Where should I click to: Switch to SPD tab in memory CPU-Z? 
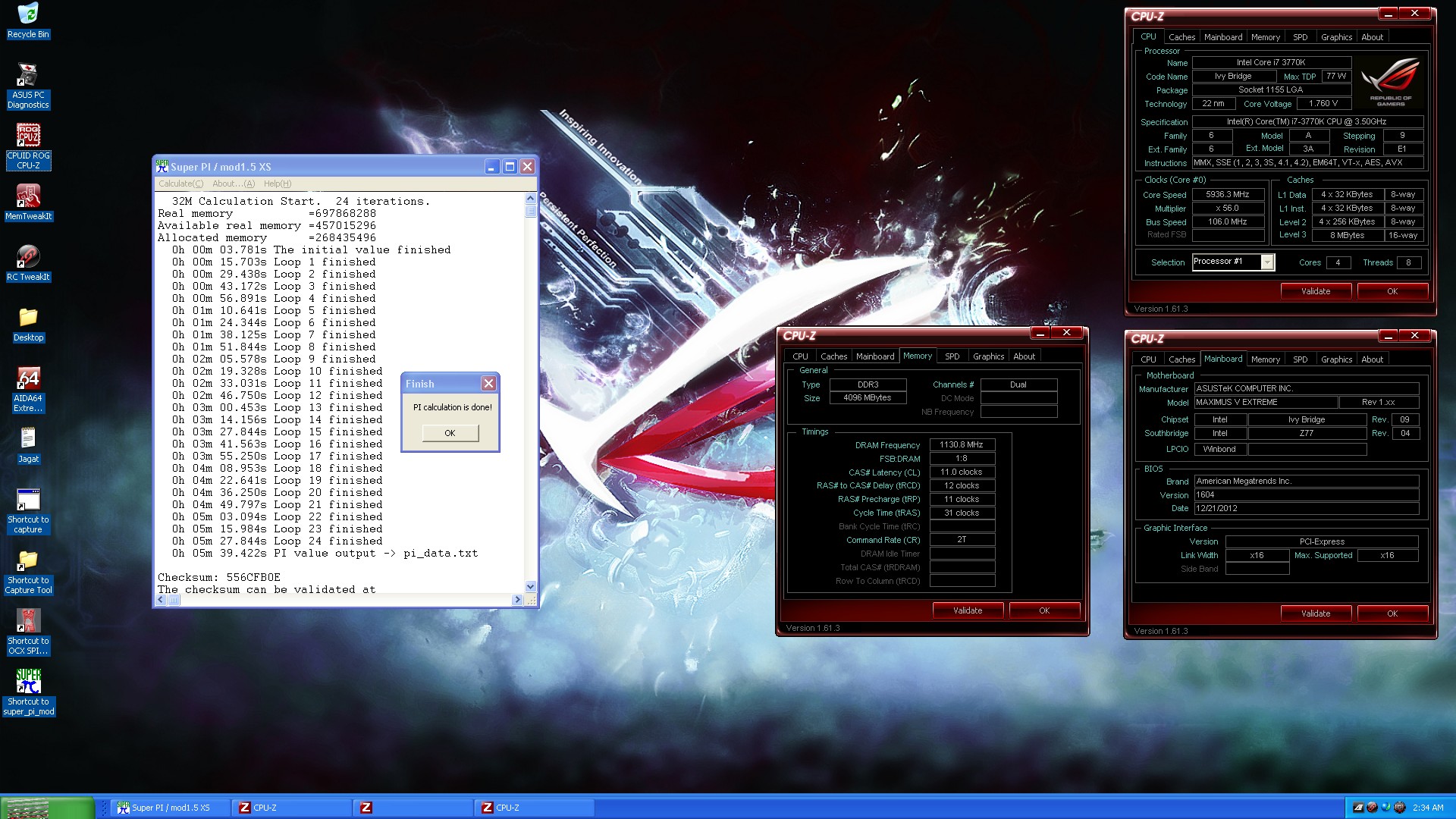click(952, 356)
